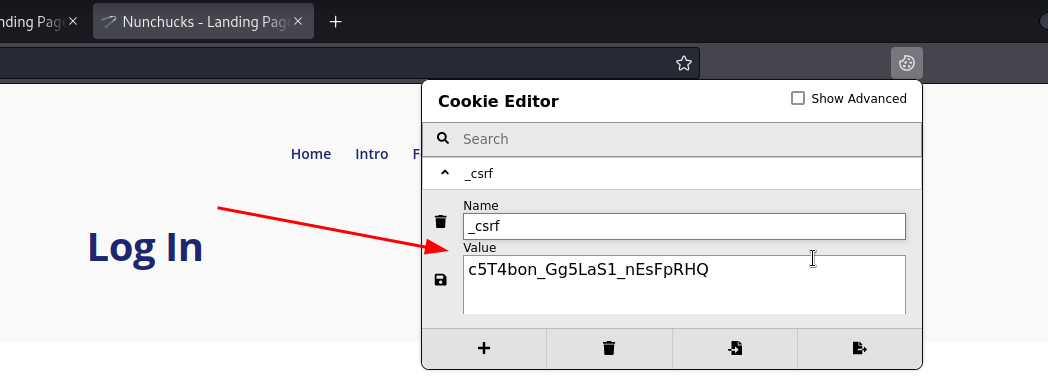
Task: Go to the Home navigation link
Action: (x=311, y=154)
